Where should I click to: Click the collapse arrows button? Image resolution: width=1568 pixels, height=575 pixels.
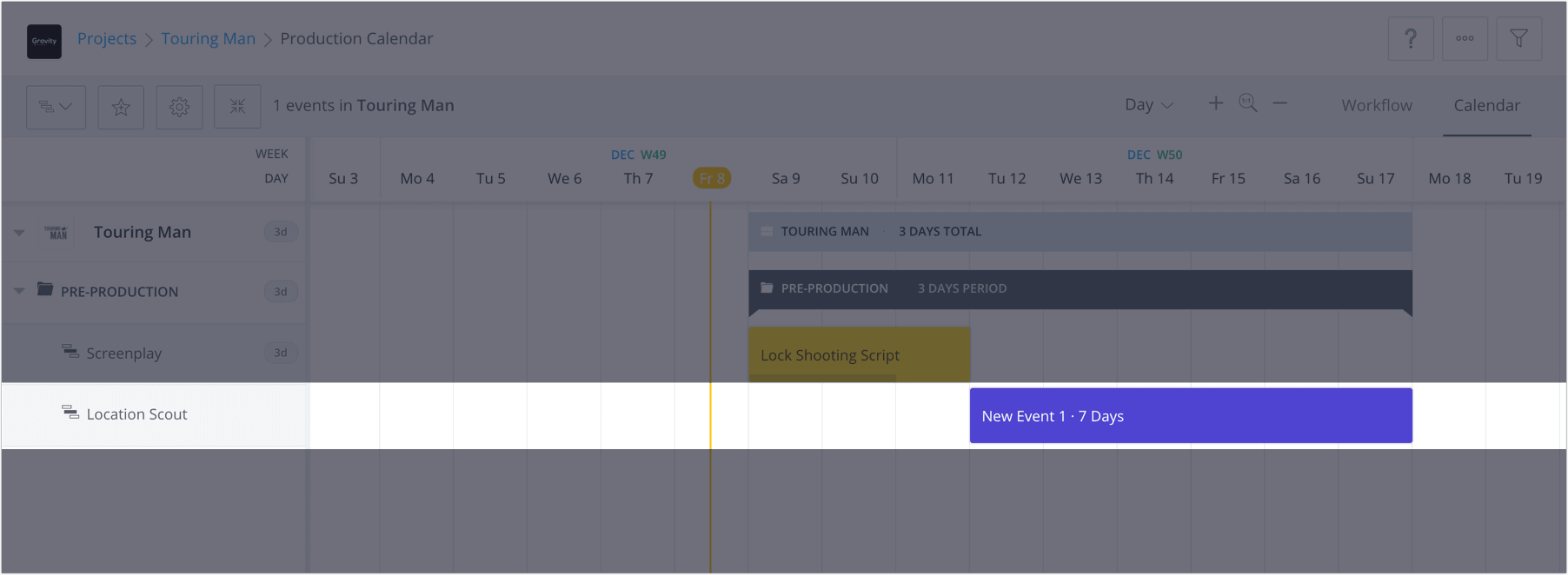coord(237,107)
